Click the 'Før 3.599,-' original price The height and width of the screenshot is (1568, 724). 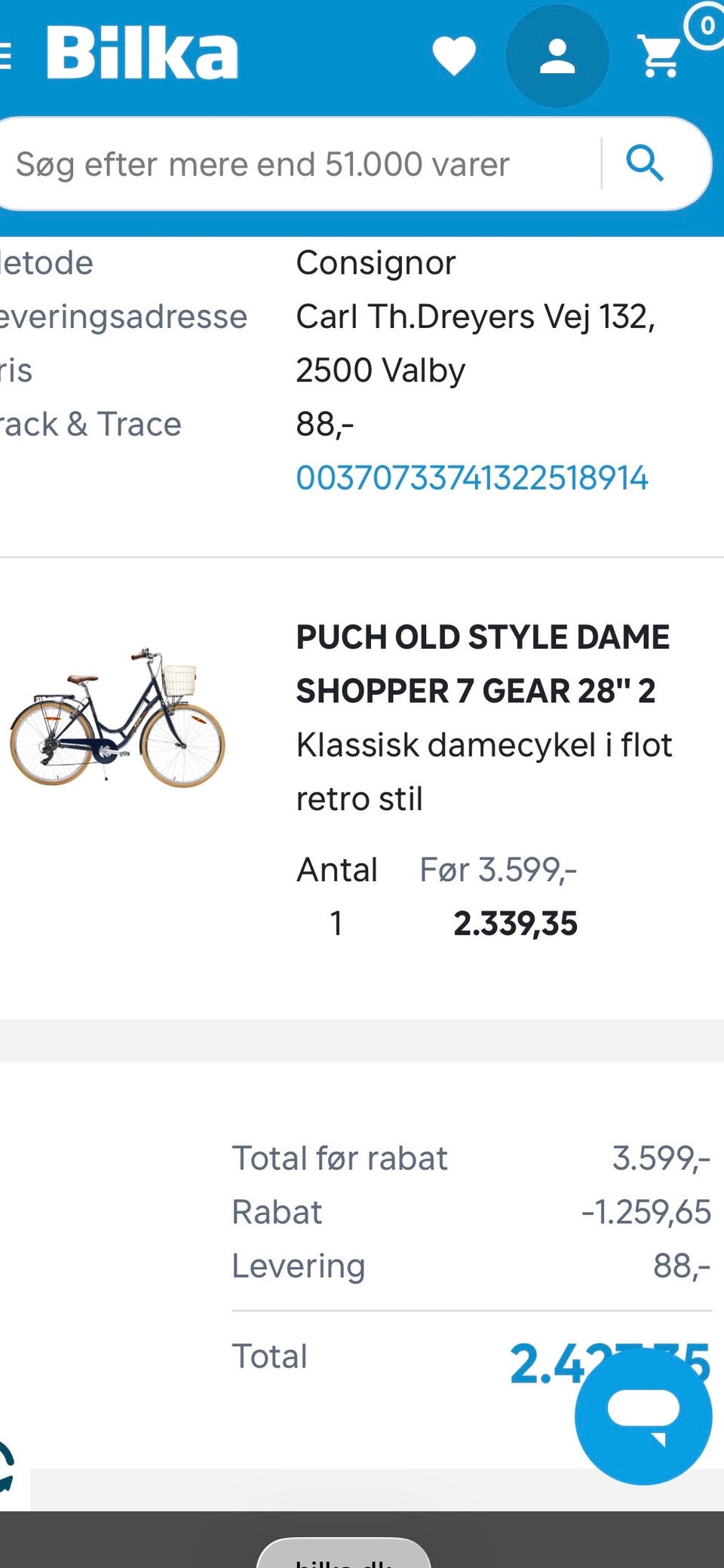(x=498, y=870)
